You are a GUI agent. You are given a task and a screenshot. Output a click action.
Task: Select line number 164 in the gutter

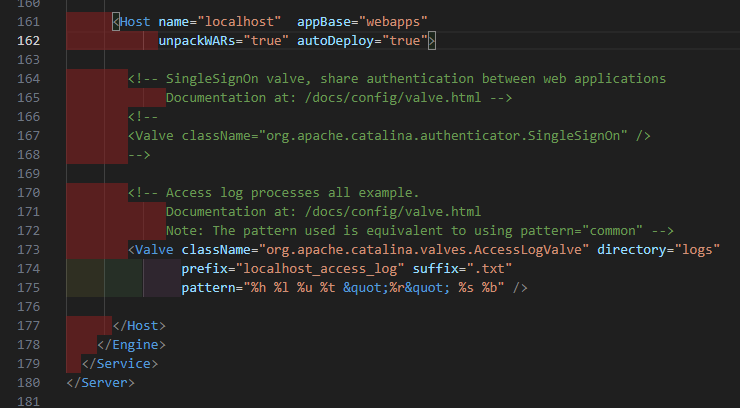(28, 78)
